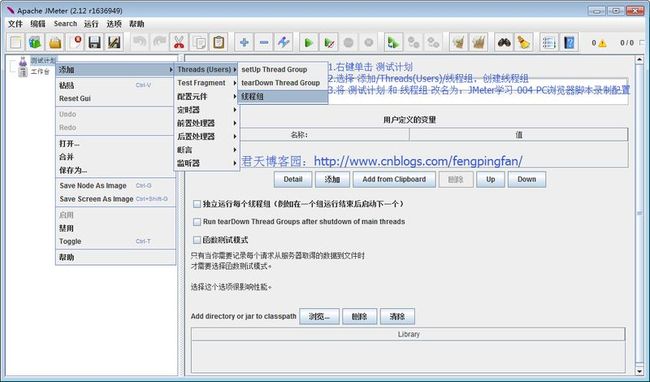Select setUp Thread Group entry
The height and width of the screenshot is (382, 650).
pos(283,70)
